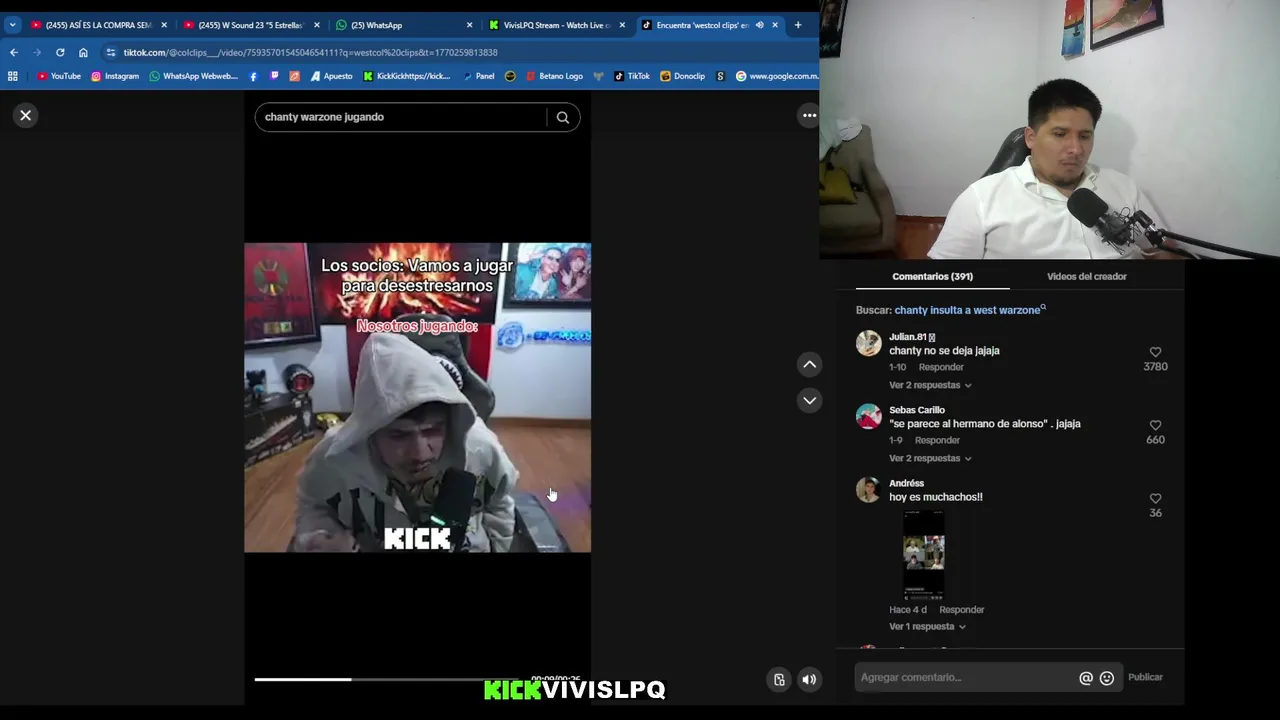Open the apps grid in bookmarks bar
The width and height of the screenshot is (1280, 720).
click(x=13, y=76)
